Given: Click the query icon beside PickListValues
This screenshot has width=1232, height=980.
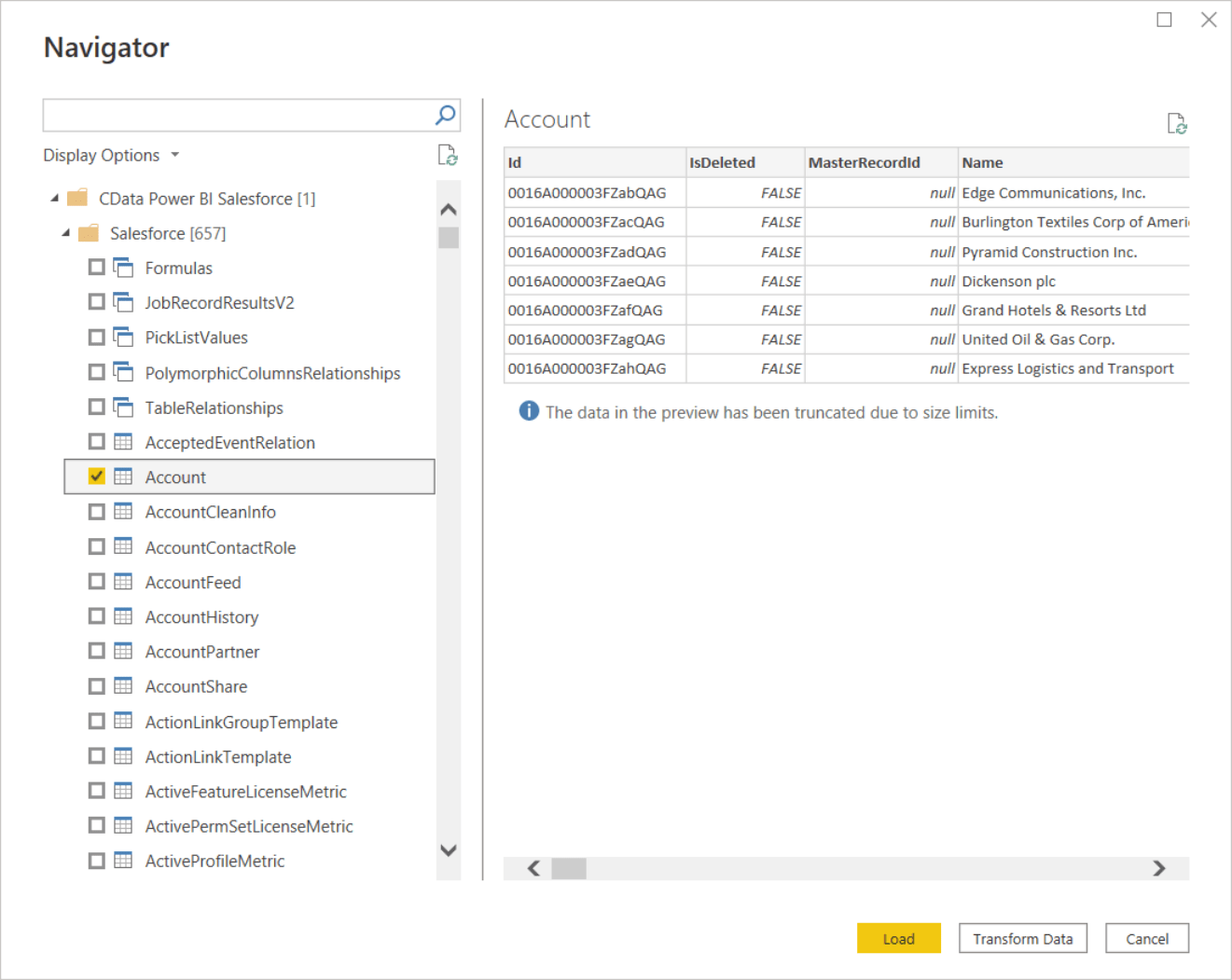Looking at the screenshot, I should click(124, 337).
